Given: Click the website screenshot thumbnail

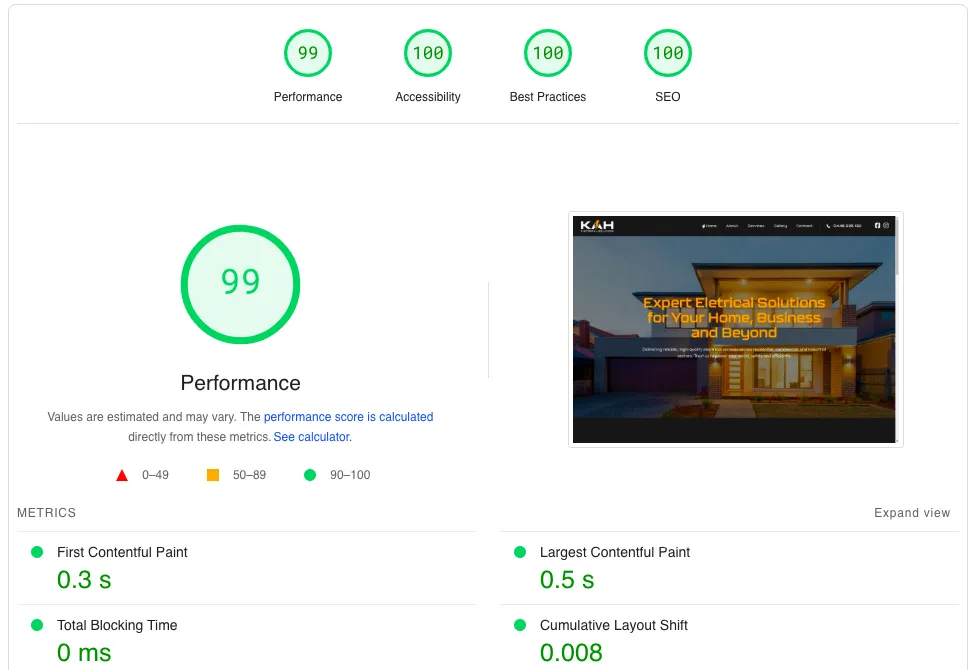Looking at the screenshot, I should (x=735, y=329).
